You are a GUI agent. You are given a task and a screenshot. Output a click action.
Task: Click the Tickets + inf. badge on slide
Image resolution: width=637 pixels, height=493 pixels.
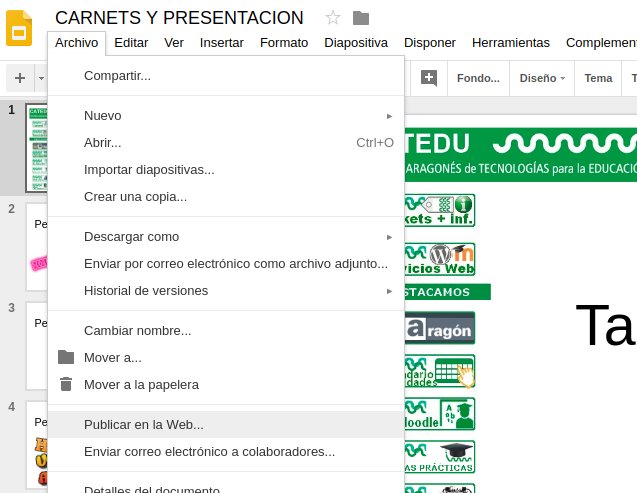coord(440,210)
